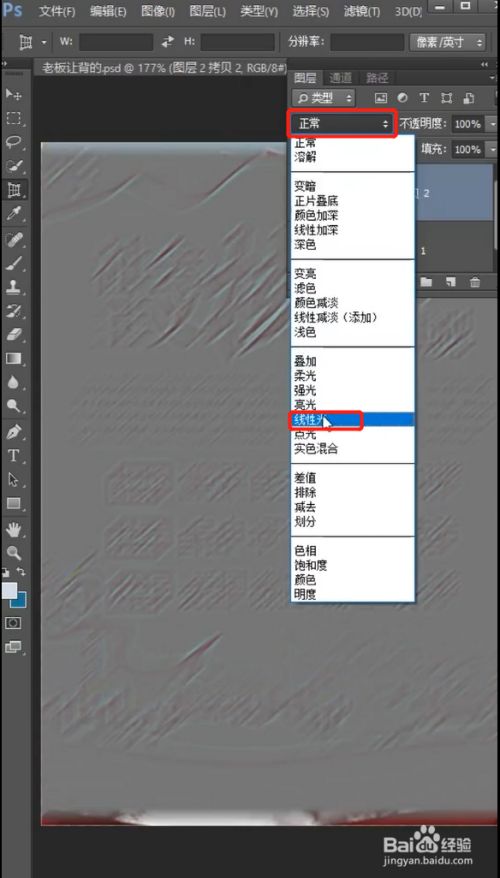The height and width of the screenshot is (878, 500).
Task: Select the Clone Stamp tool
Action: [x=13, y=287]
